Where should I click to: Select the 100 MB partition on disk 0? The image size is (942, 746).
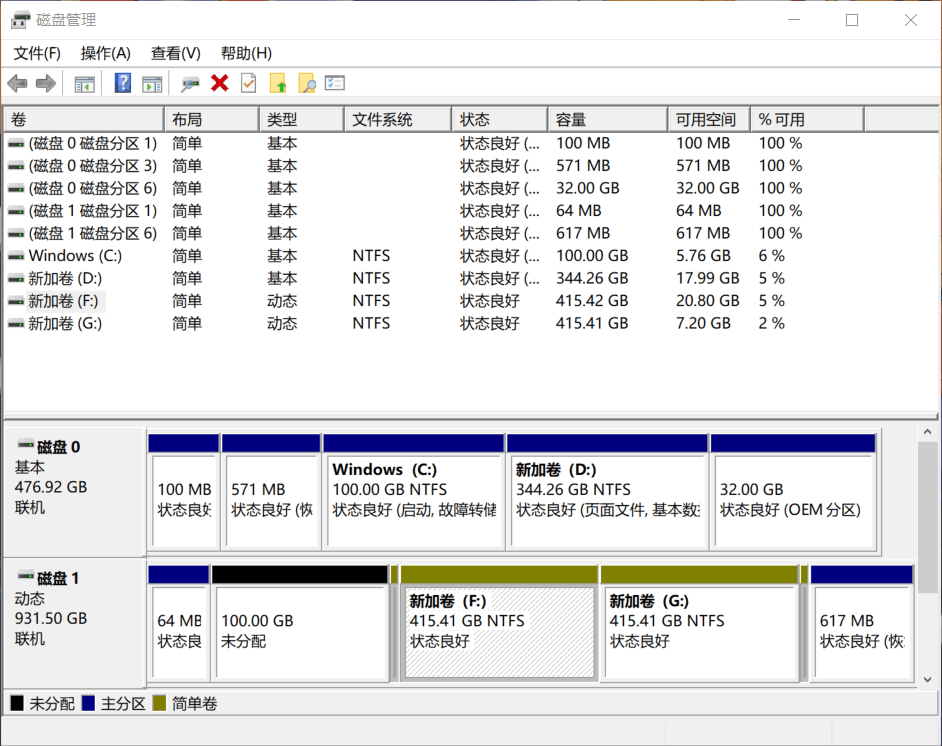tap(184, 491)
